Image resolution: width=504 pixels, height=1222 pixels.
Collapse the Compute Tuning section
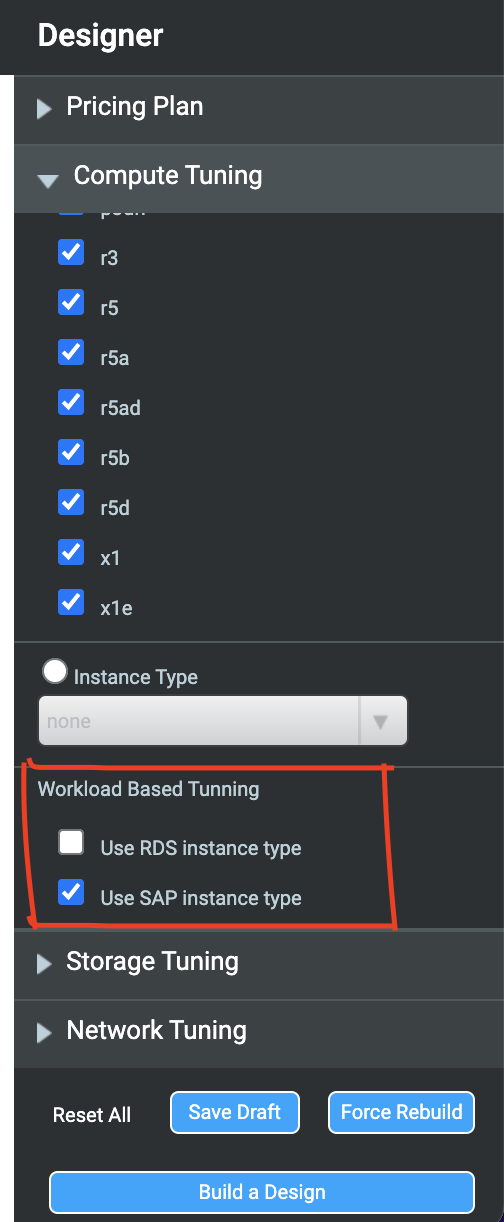(258, 177)
